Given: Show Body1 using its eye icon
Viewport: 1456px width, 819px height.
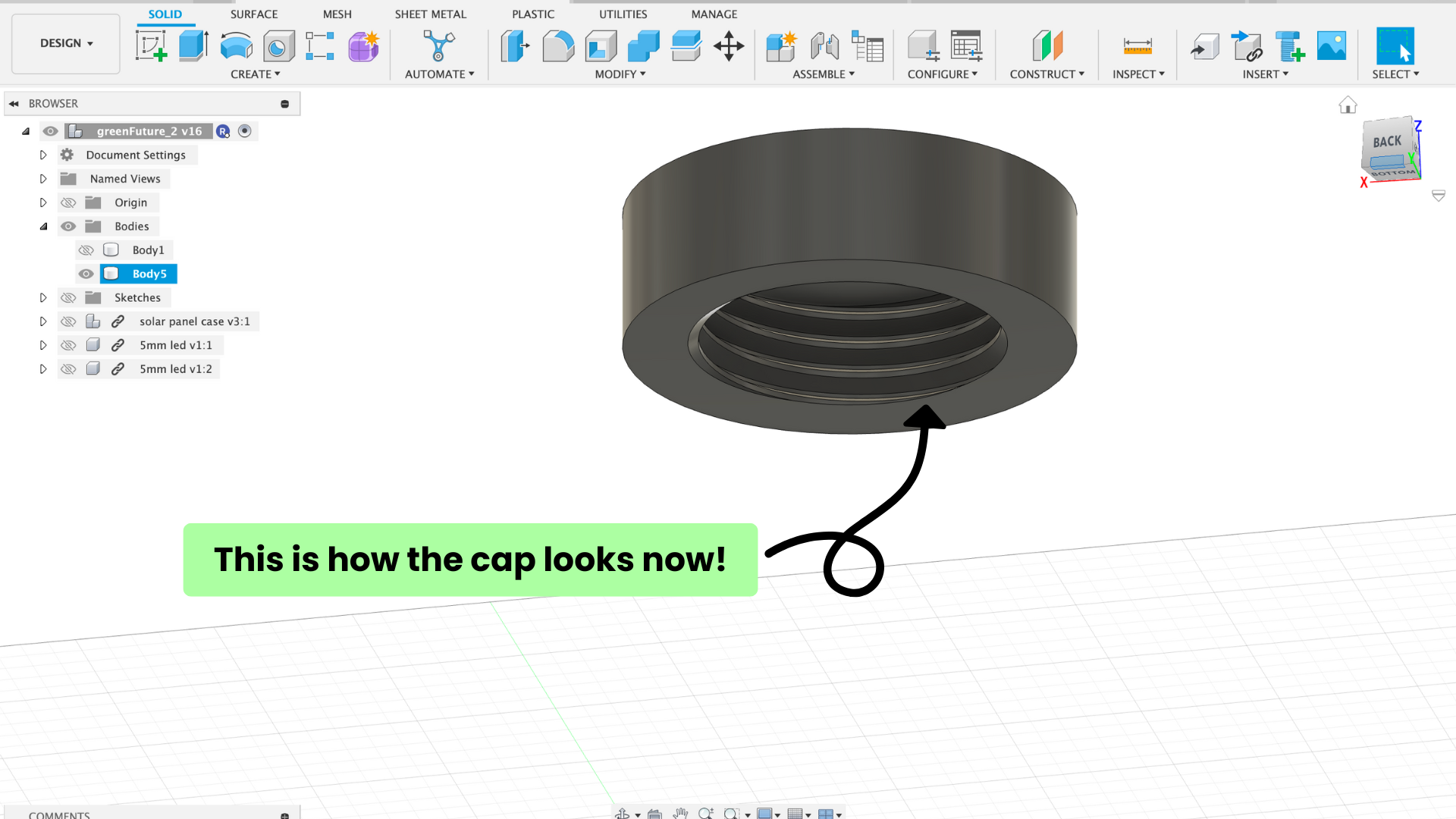Looking at the screenshot, I should pyautogui.click(x=86, y=250).
